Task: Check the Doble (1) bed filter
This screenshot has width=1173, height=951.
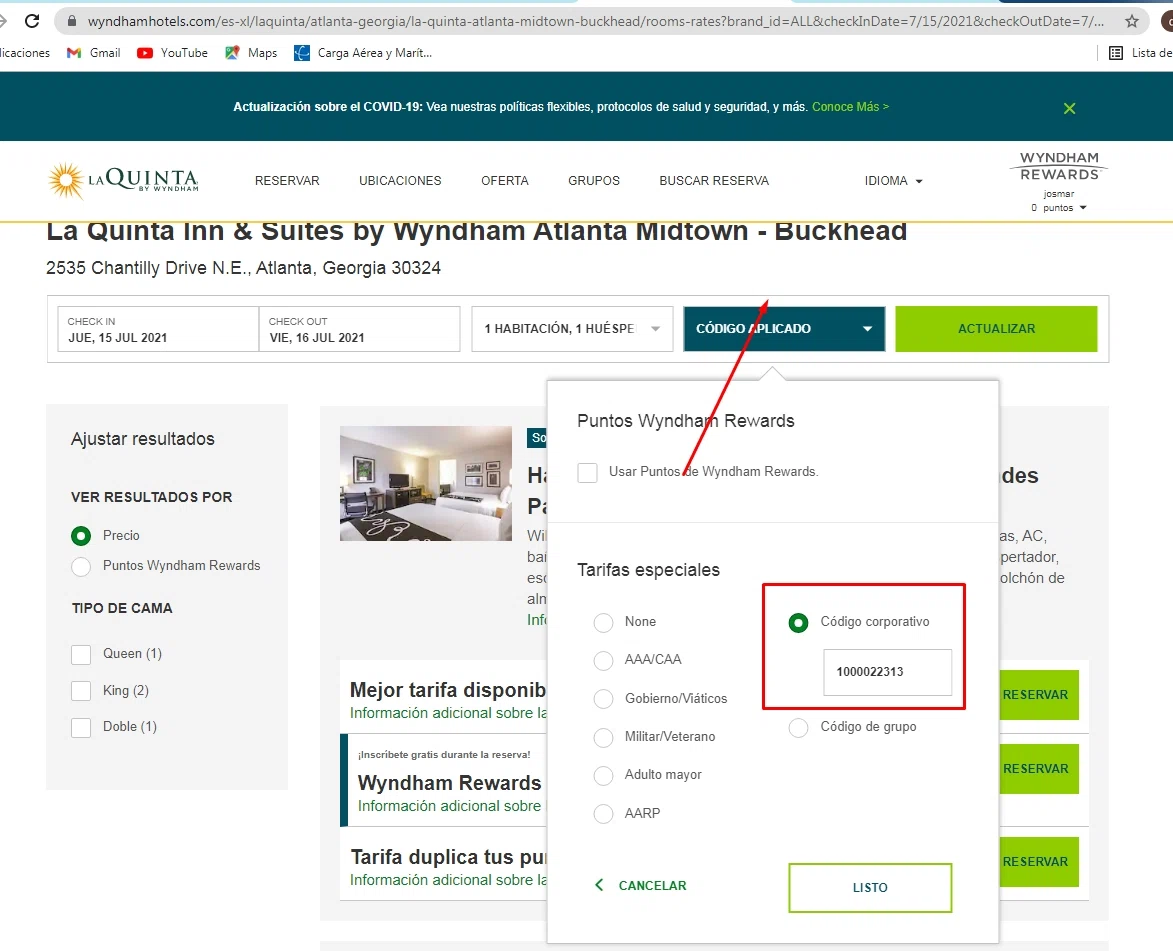Action: (x=81, y=727)
